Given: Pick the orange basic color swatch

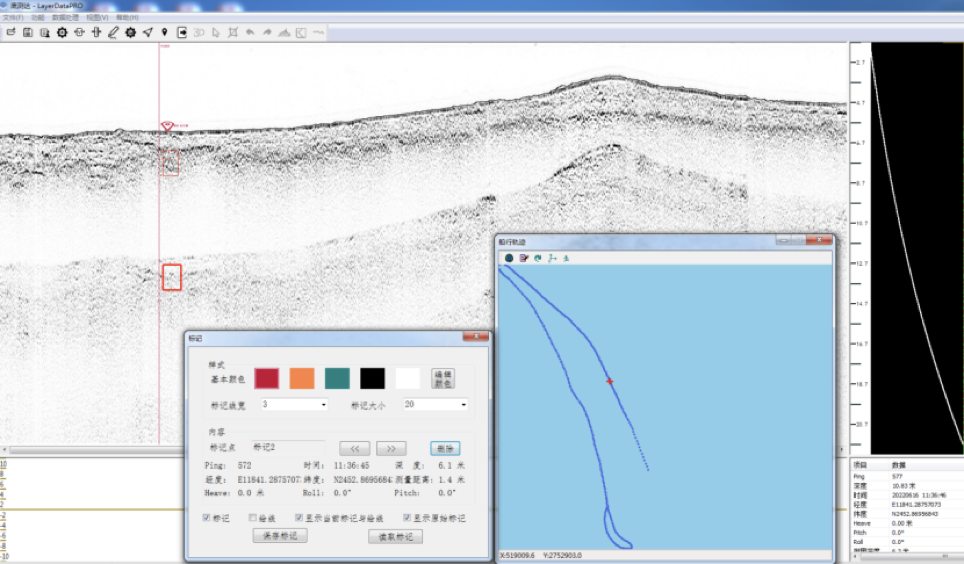Looking at the screenshot, I should (x=302, y=378).
